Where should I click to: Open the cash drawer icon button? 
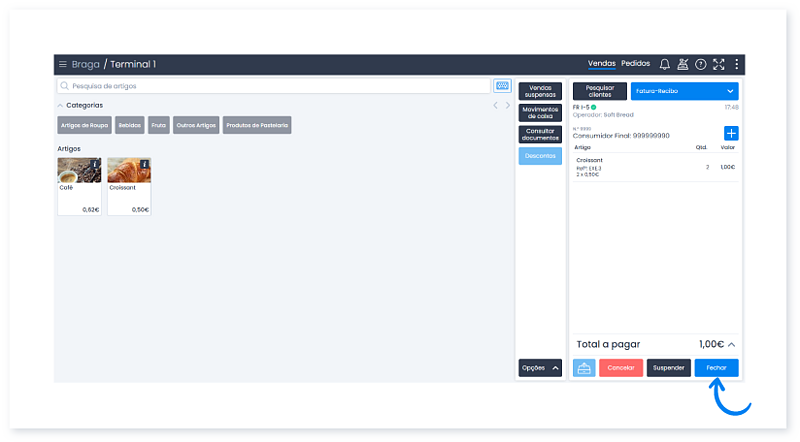tap(584, 368)
